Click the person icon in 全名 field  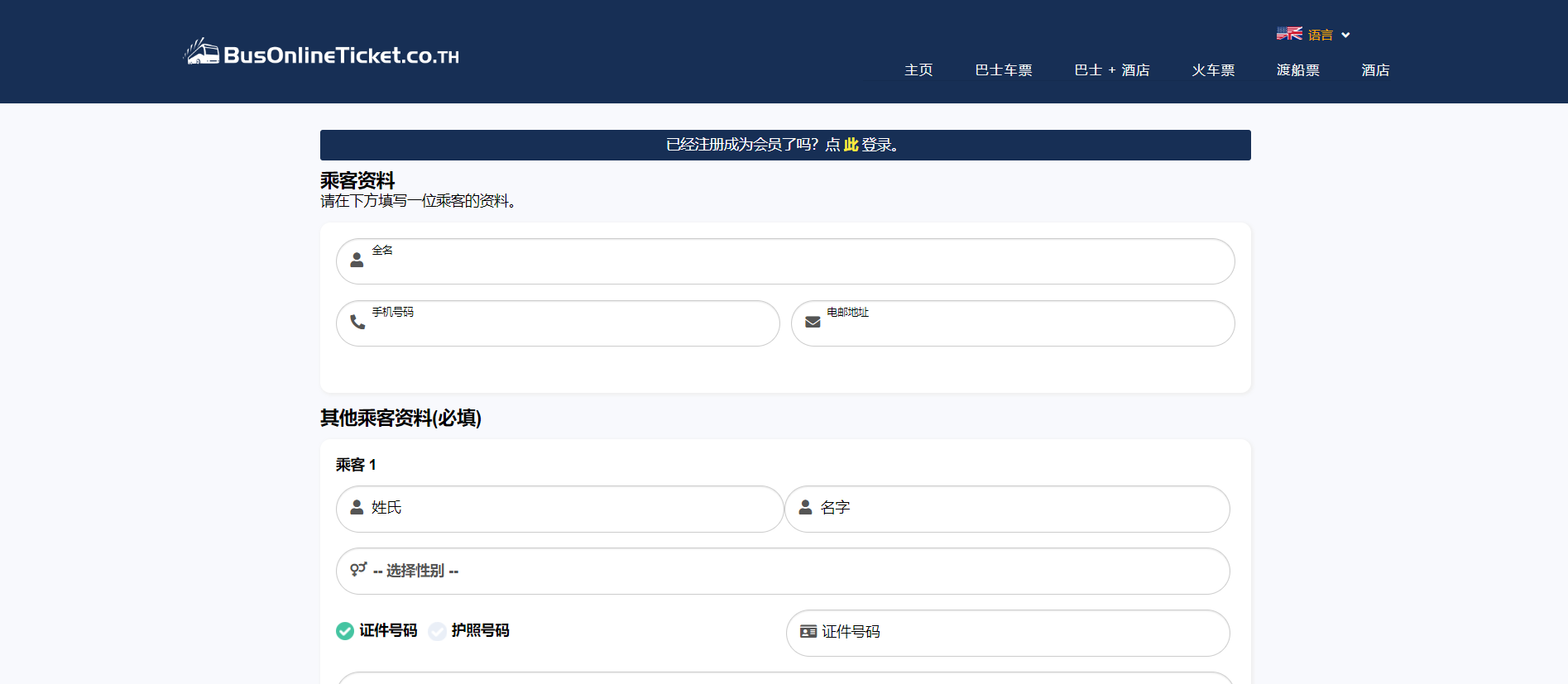coord(357,260)
